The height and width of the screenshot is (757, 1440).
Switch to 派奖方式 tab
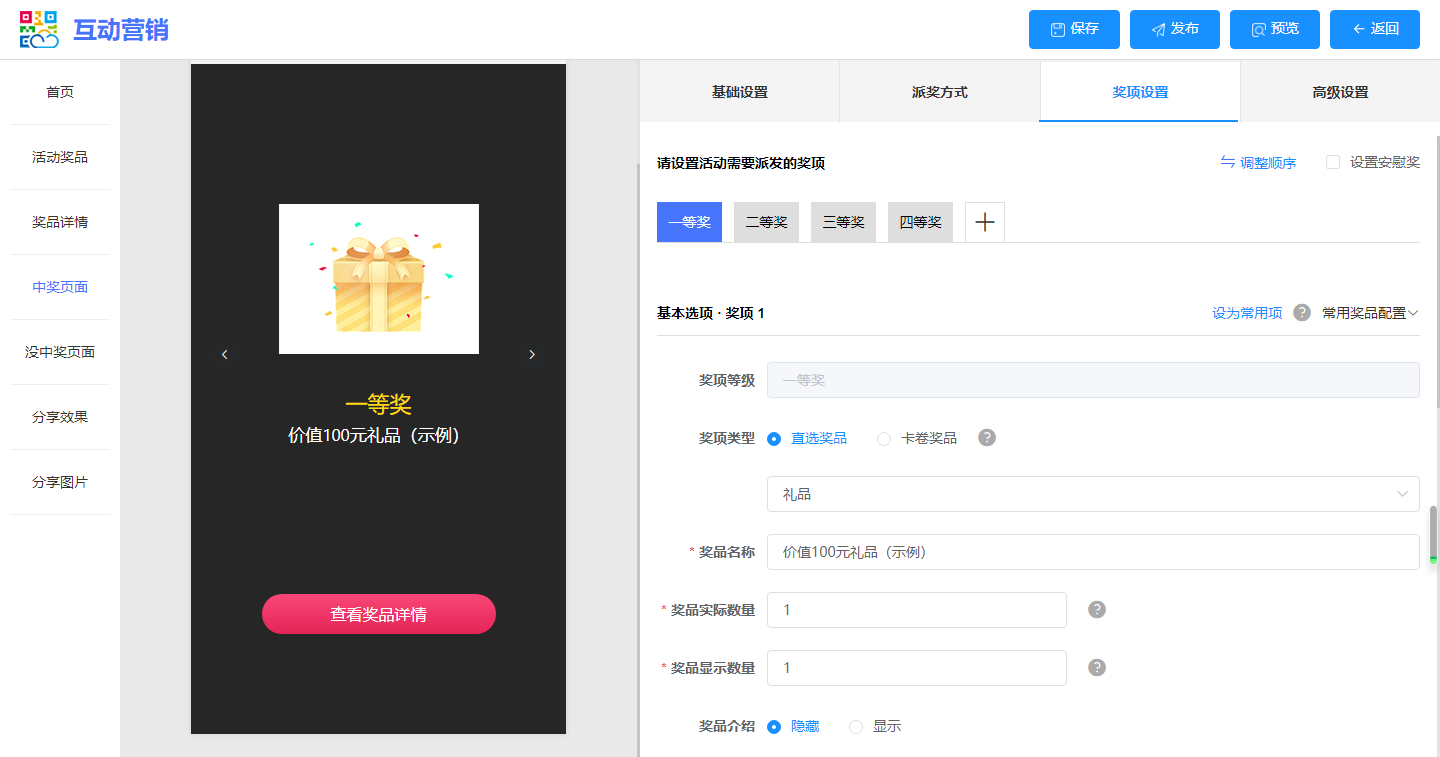pyautogui.click(x=940, y=92)
